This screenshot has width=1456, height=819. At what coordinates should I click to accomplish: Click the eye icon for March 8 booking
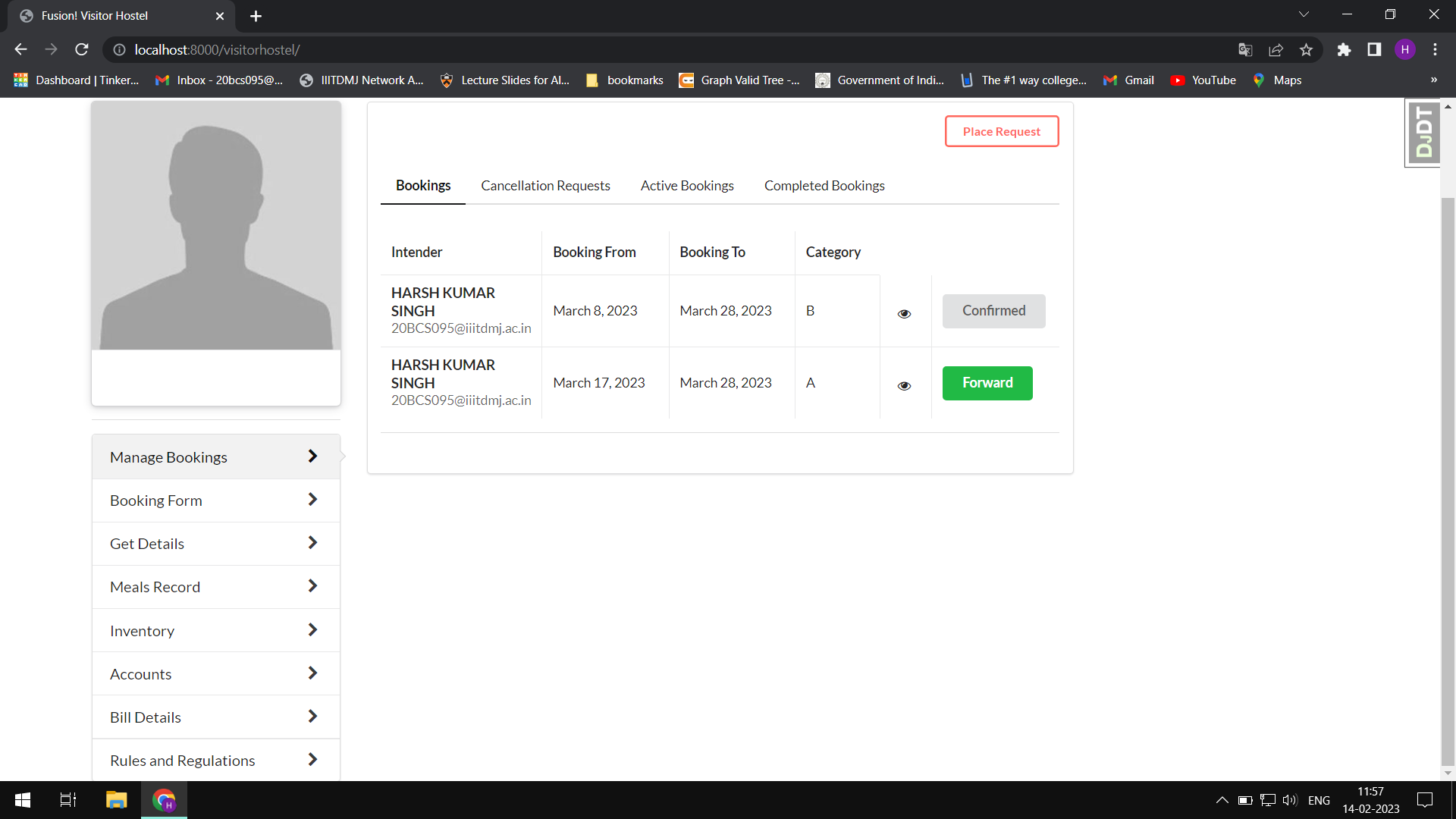click(904, 313)
